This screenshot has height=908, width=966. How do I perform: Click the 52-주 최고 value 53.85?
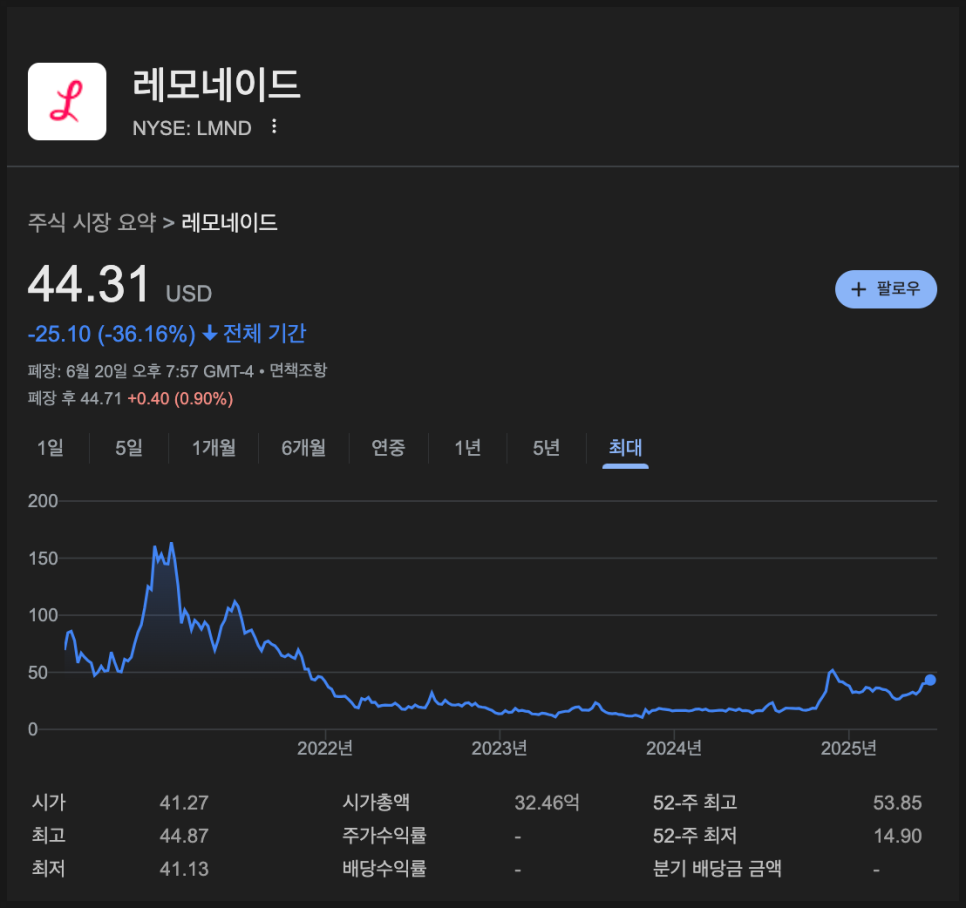click(x=897, y=803)
